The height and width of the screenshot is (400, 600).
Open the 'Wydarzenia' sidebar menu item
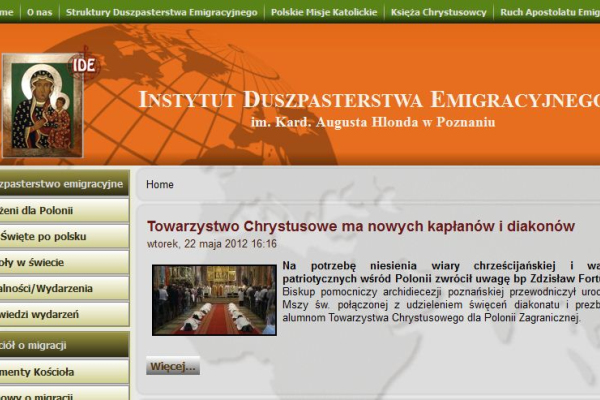[62, 289]
